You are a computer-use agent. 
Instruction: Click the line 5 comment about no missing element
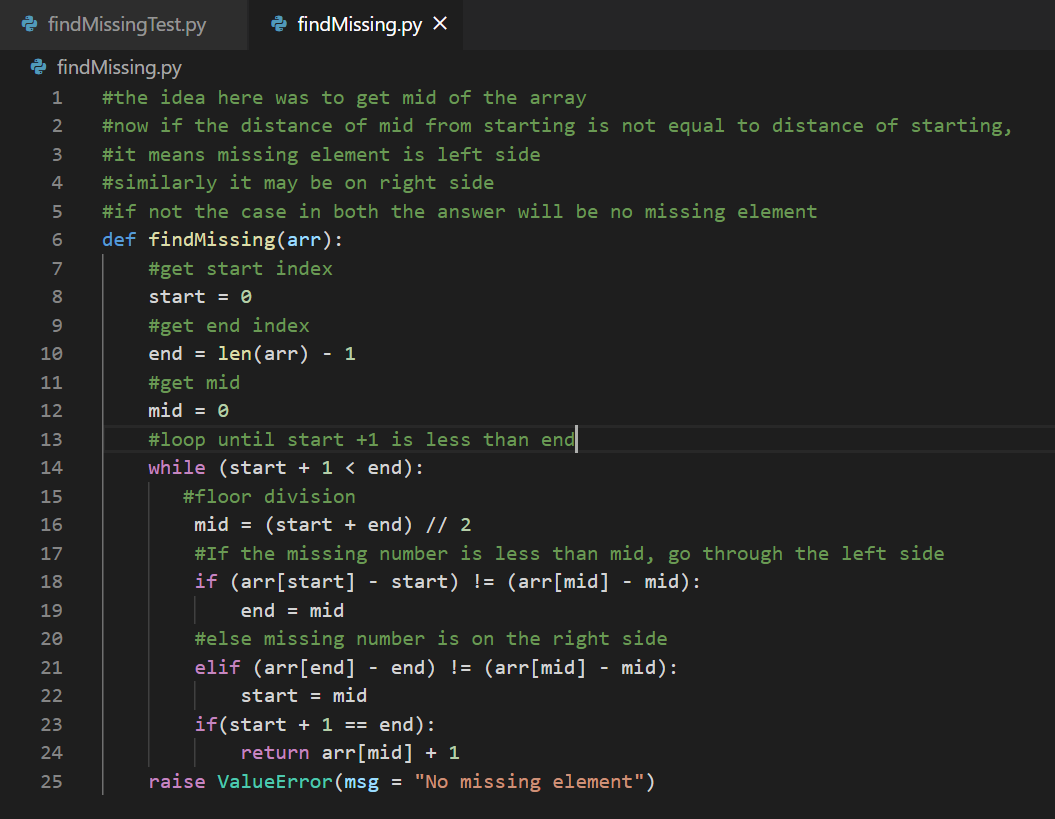click(x=460, y=212)
